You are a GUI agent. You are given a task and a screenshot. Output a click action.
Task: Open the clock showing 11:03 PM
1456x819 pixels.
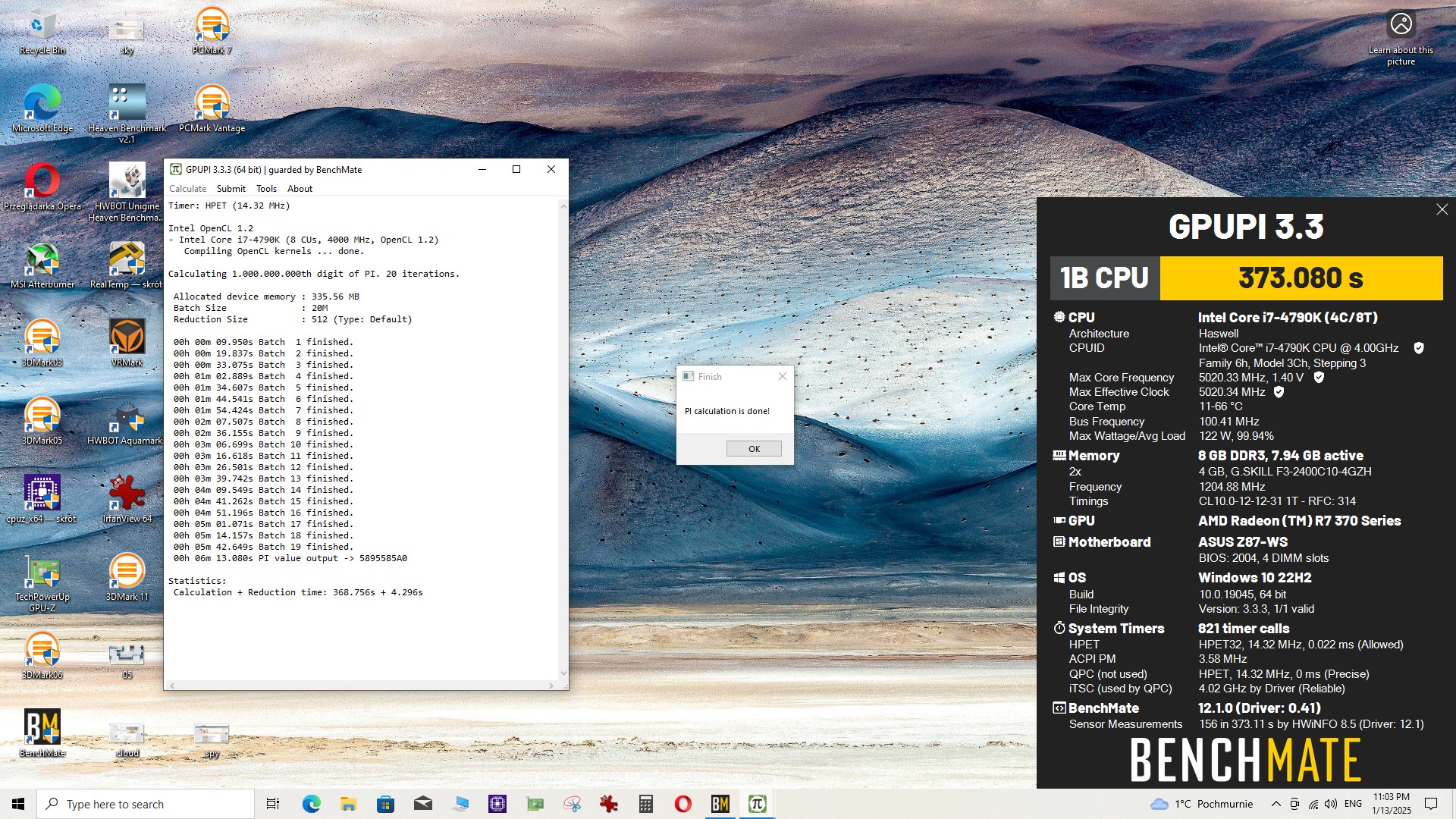(1392, 804)
